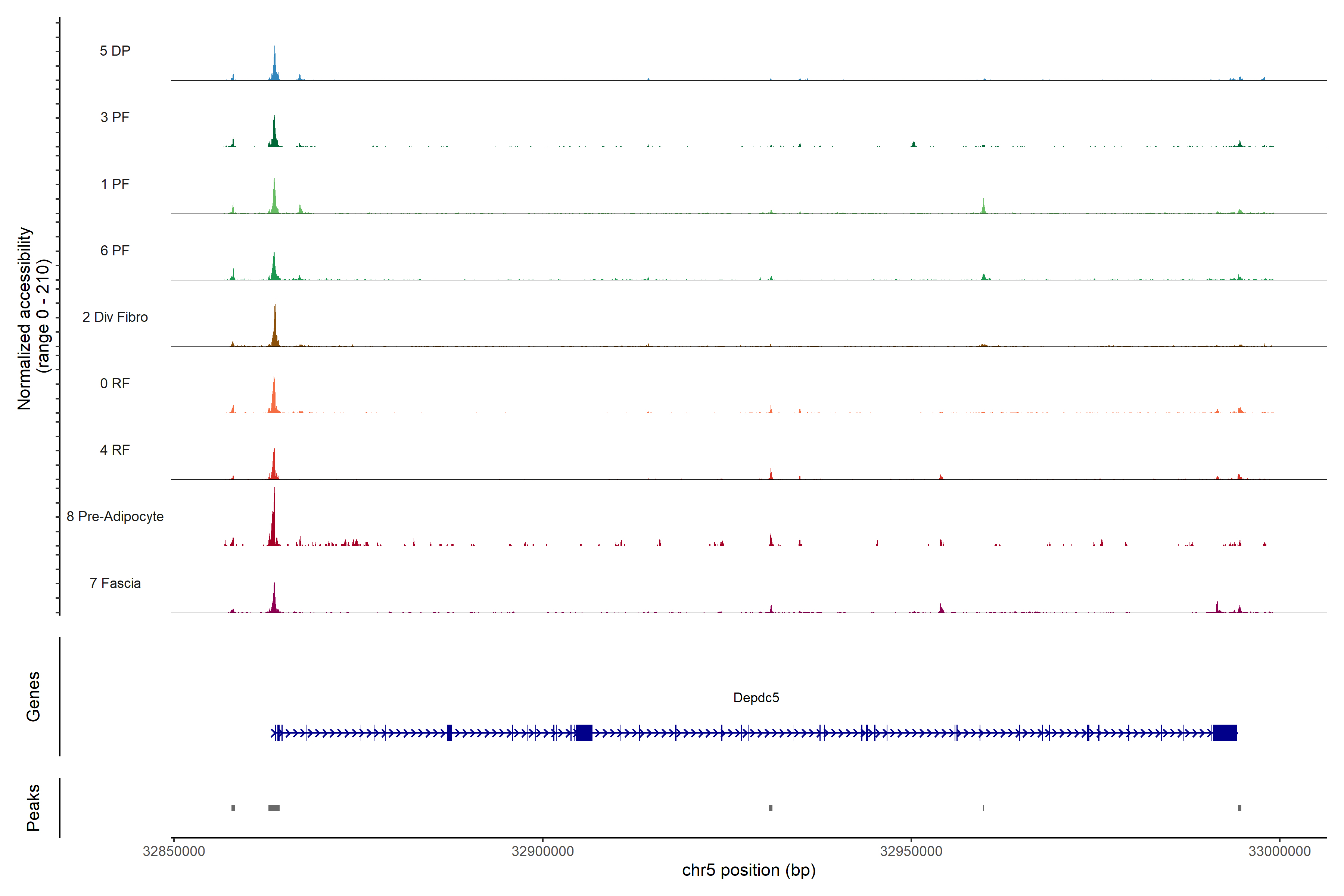Click the 32950000 axis tick label
Screen dimensions: 1344x896
tap(911, 852)
